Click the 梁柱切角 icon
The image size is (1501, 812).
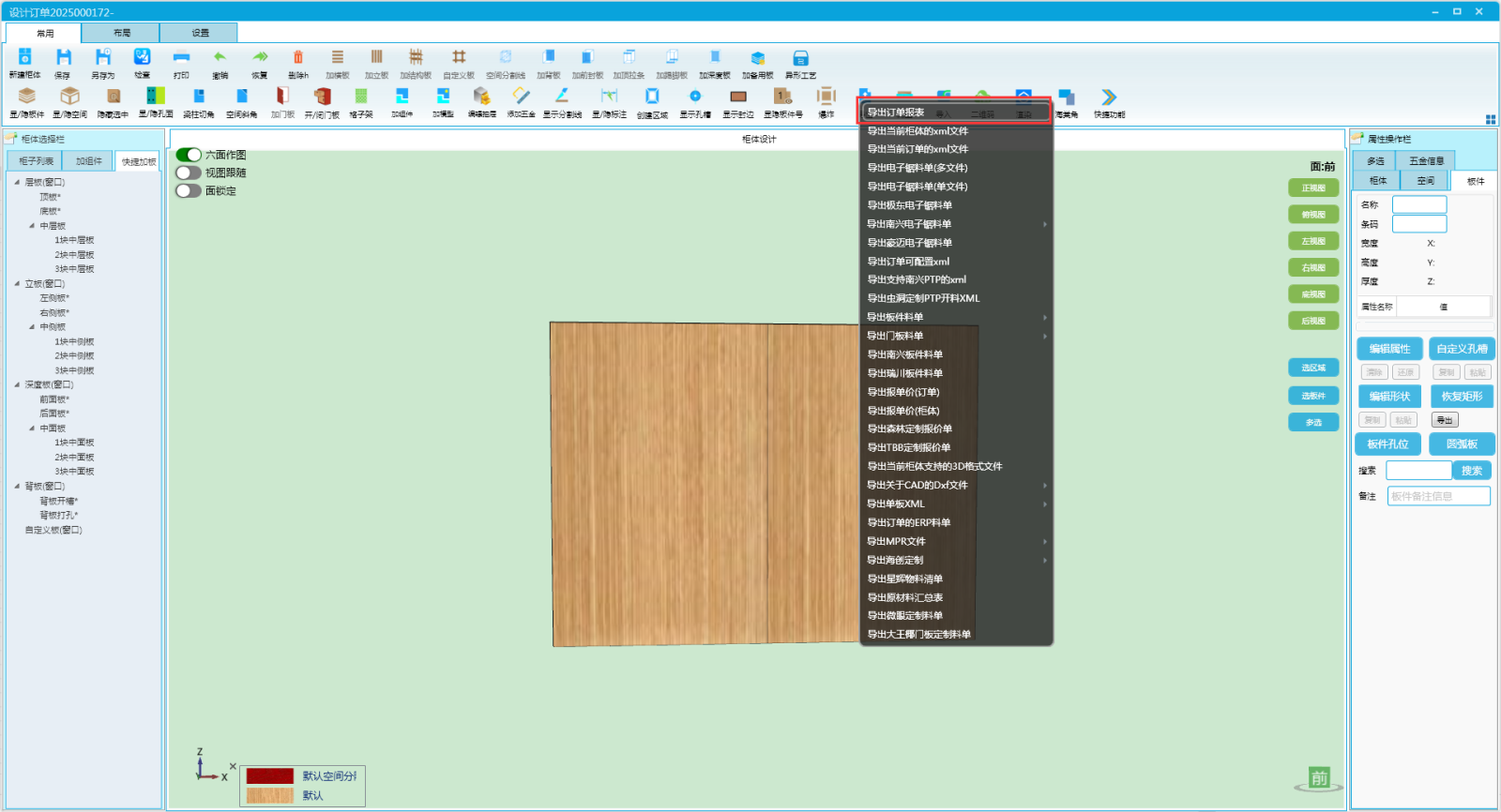[199, 97]
